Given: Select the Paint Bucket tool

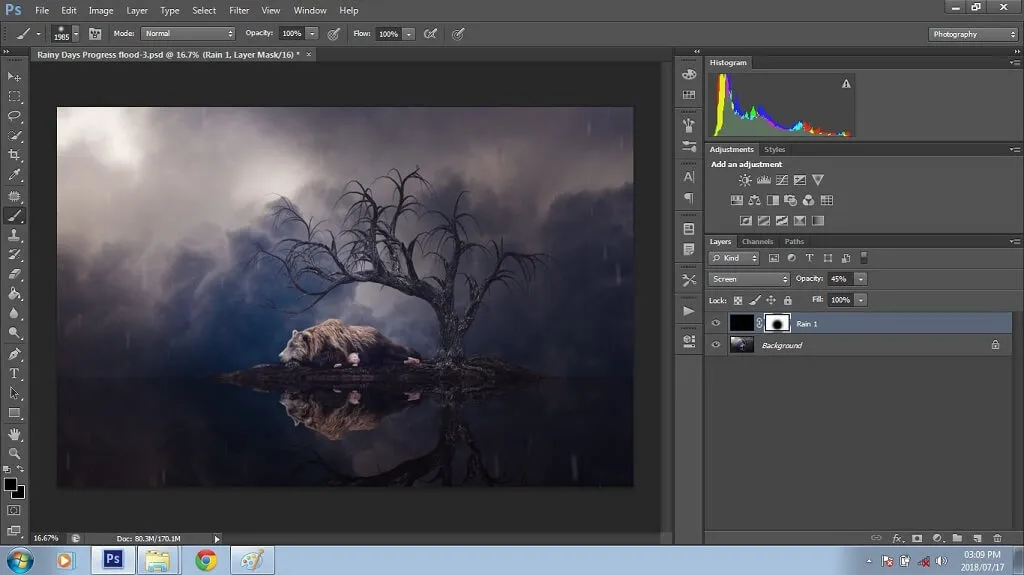Looking at the screenshot, I should click(x=14, y=294).
